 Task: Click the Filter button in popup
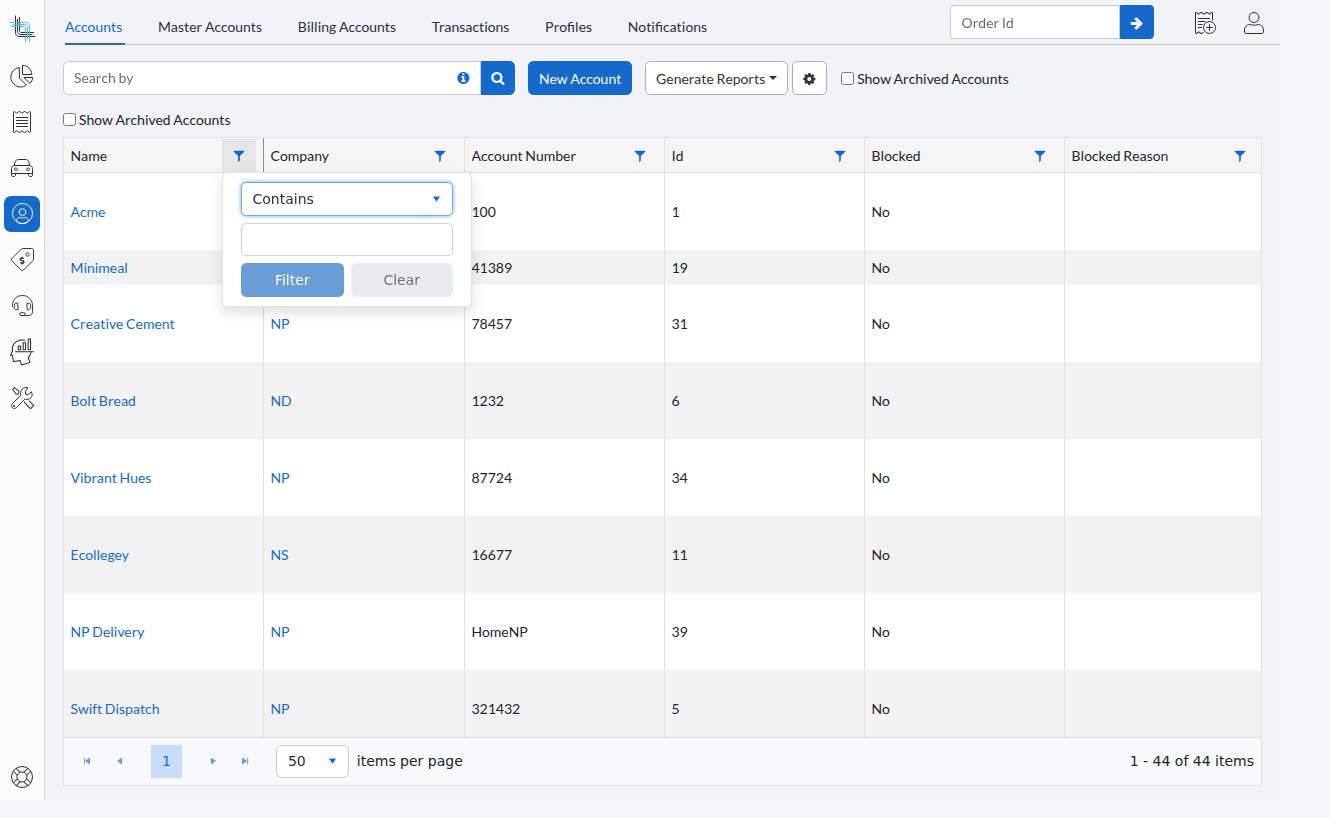click(x=292, y=280)
